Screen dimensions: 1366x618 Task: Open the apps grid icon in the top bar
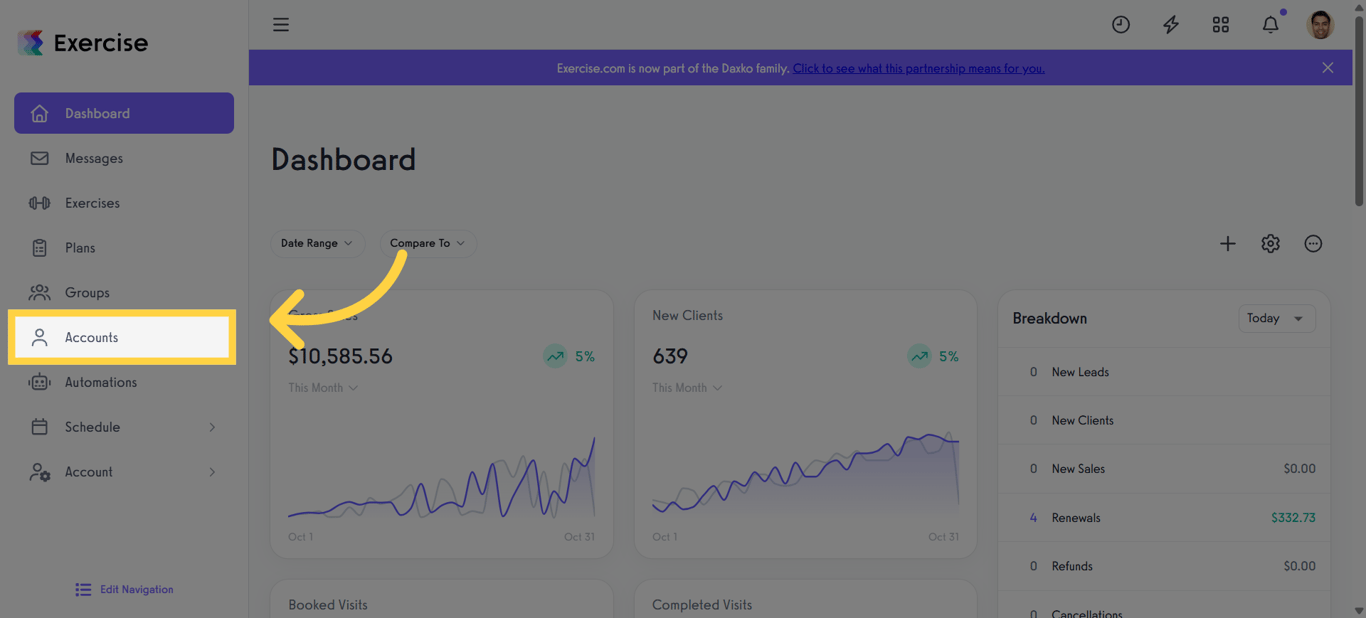[x=1220, y=24]
